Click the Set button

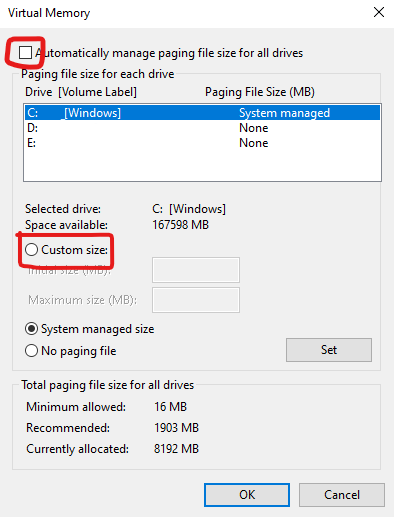pos(329,350)
